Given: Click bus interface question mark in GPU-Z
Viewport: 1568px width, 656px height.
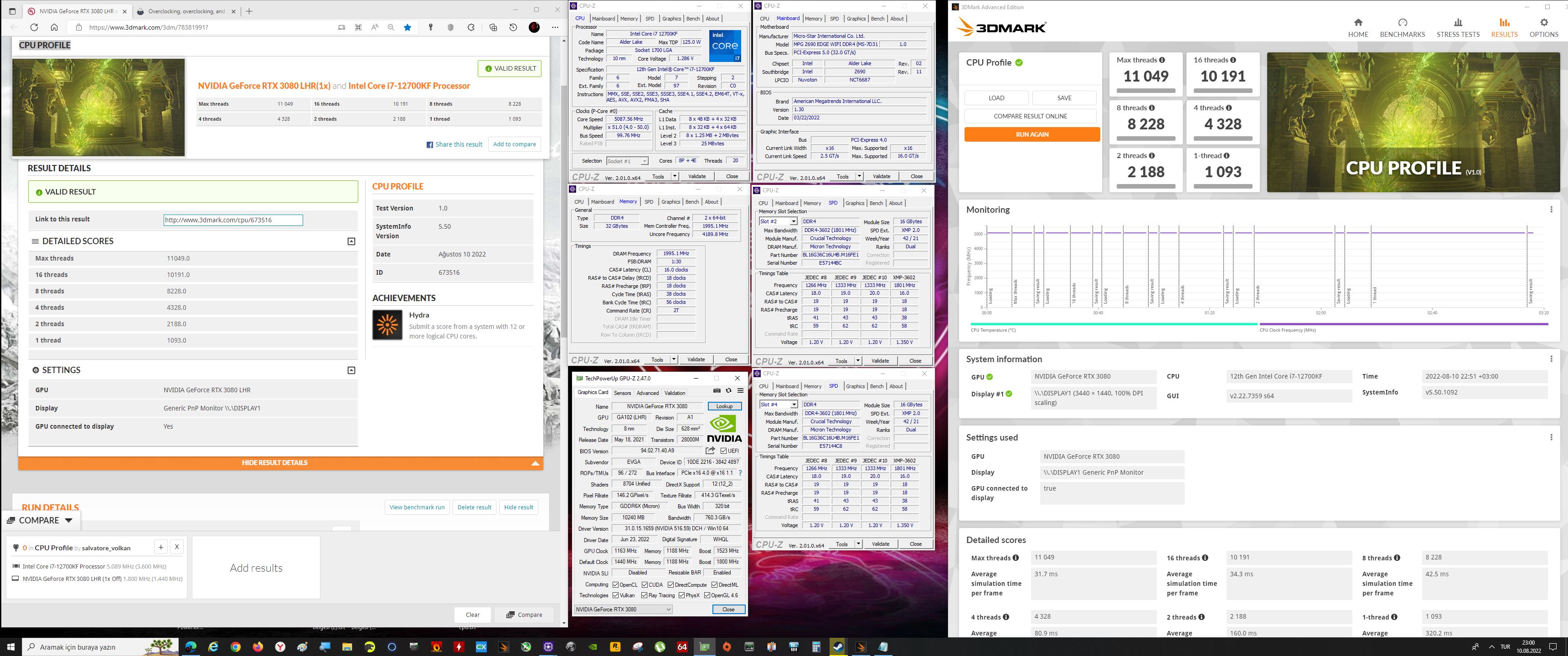Looking at the screenshot, I should (x=740, y=473).
